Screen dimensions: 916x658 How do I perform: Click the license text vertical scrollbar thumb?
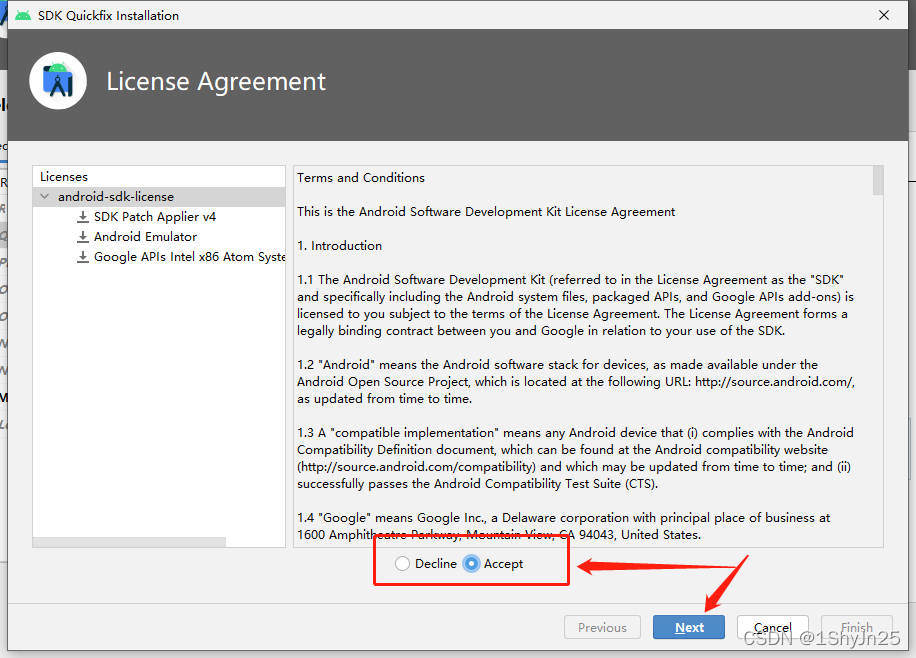tap(878, 180)
